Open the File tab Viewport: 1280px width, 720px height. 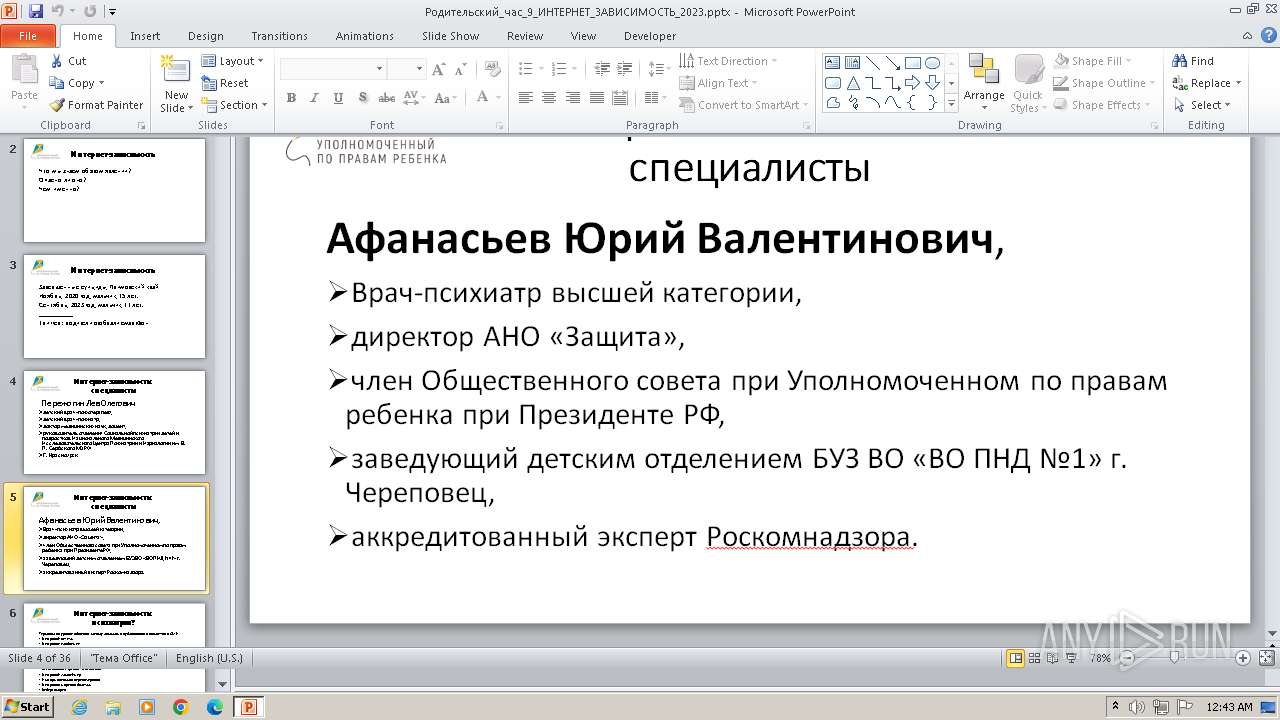[x=28, y=36]
